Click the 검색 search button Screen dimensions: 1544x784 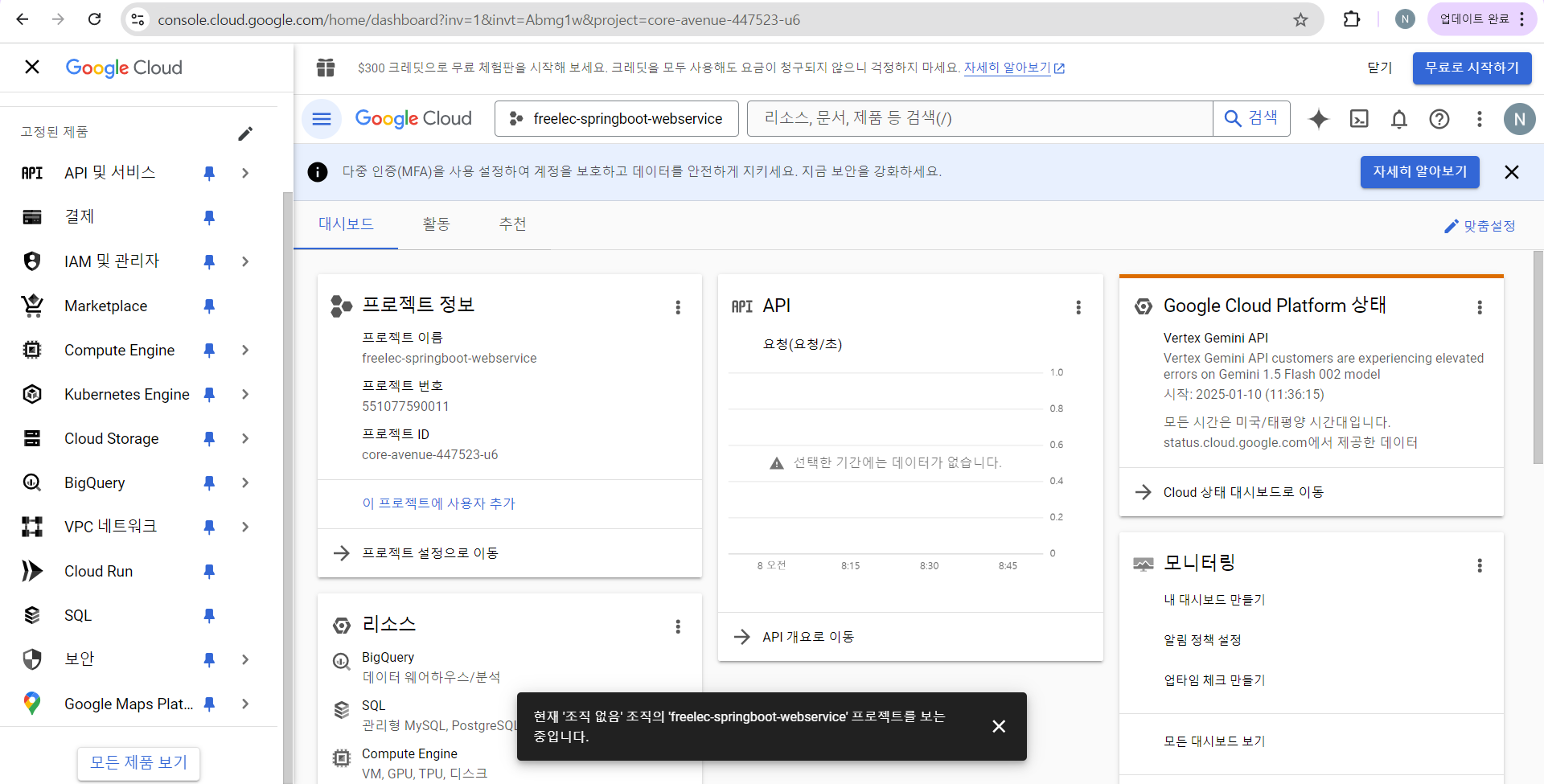coord(1251,119)
